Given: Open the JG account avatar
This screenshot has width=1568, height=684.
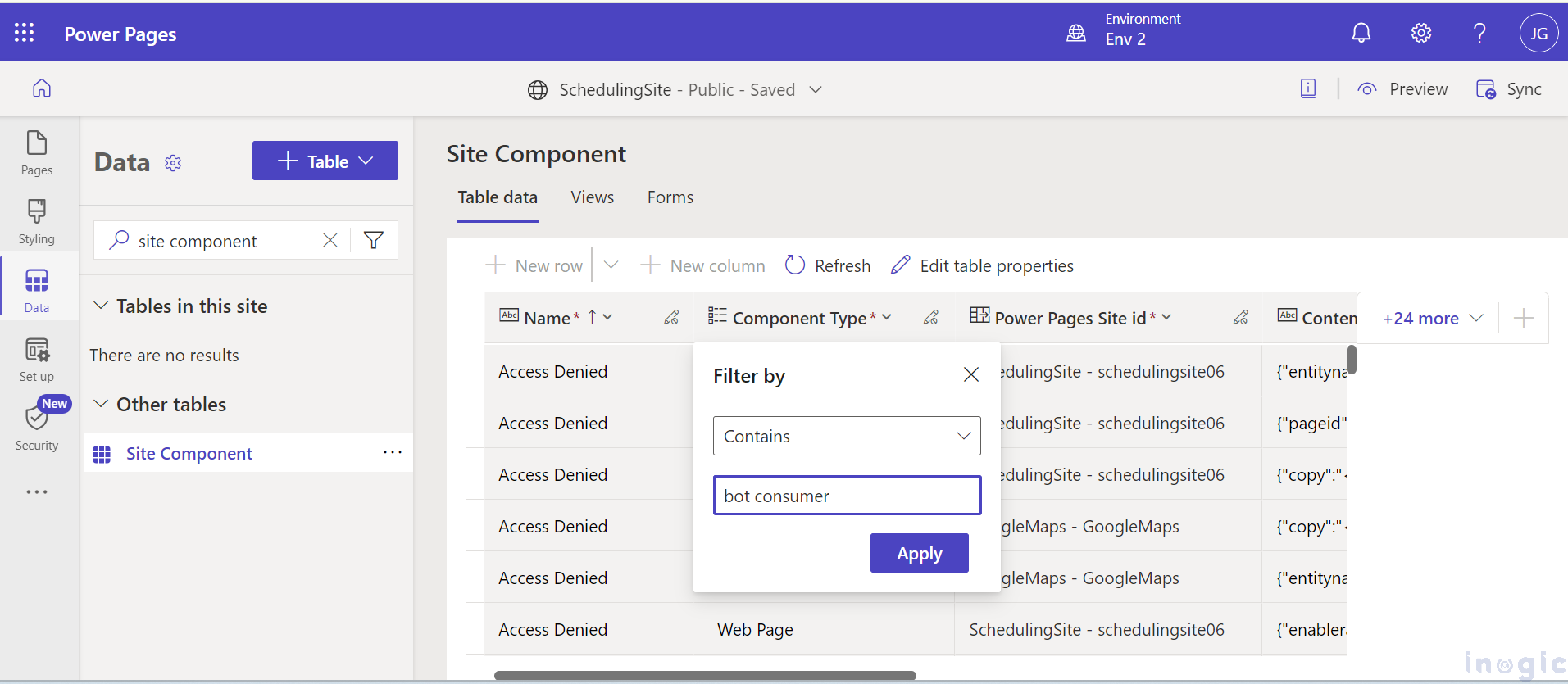Looking at the screenshot, I should [x=1538, y=33].
